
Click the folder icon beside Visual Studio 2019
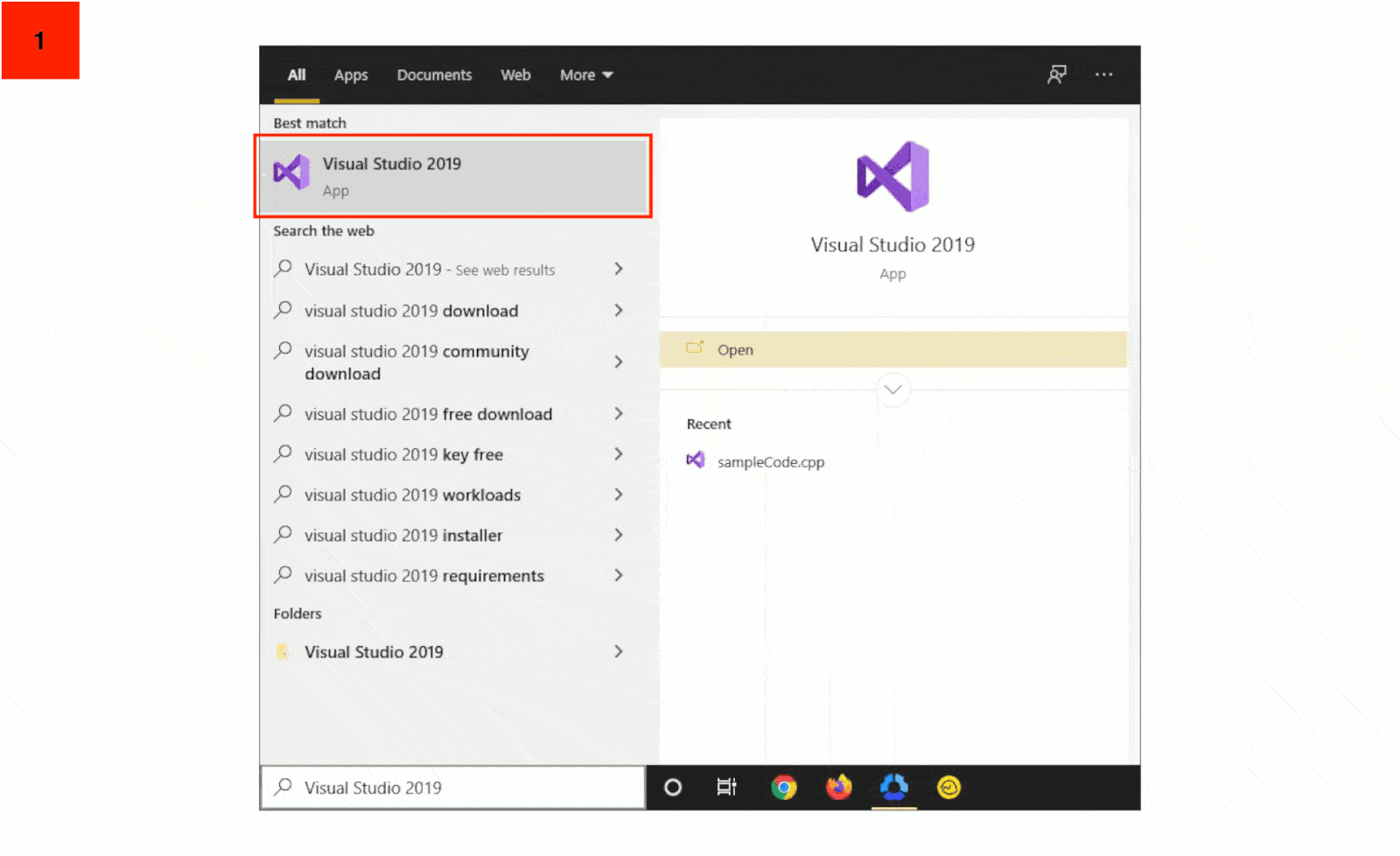tap(283, 651)
